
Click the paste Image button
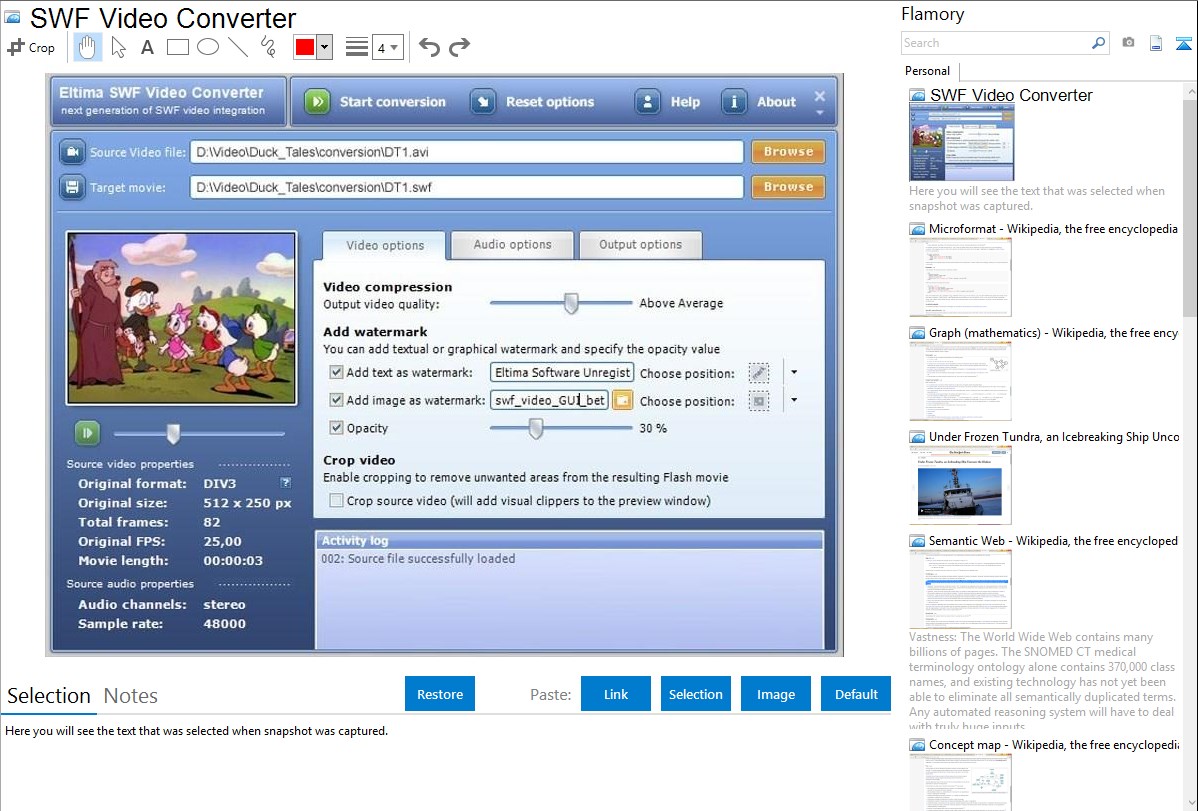(x=775, y=693)
